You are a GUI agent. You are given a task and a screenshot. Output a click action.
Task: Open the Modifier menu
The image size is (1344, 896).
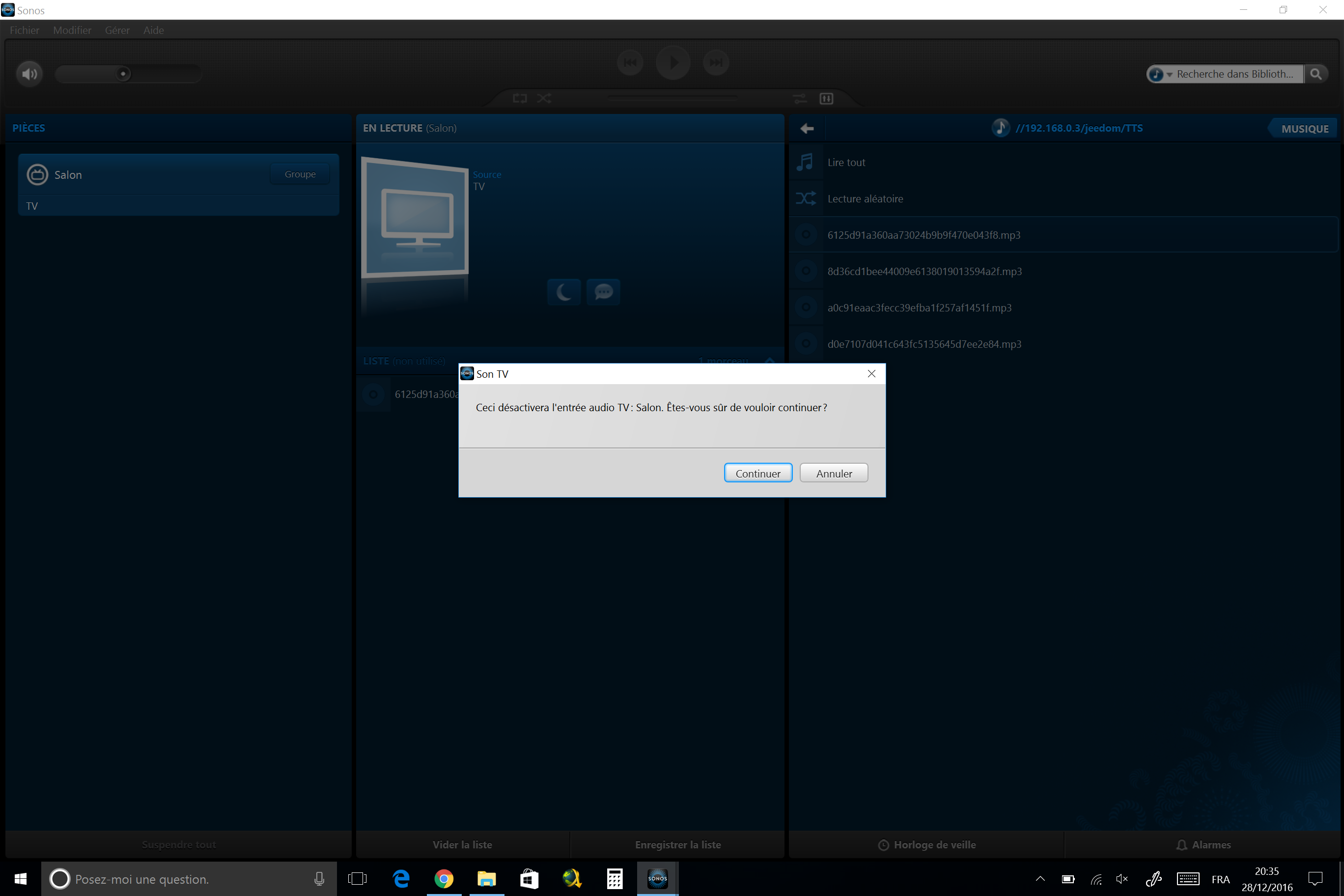point(72,30)
